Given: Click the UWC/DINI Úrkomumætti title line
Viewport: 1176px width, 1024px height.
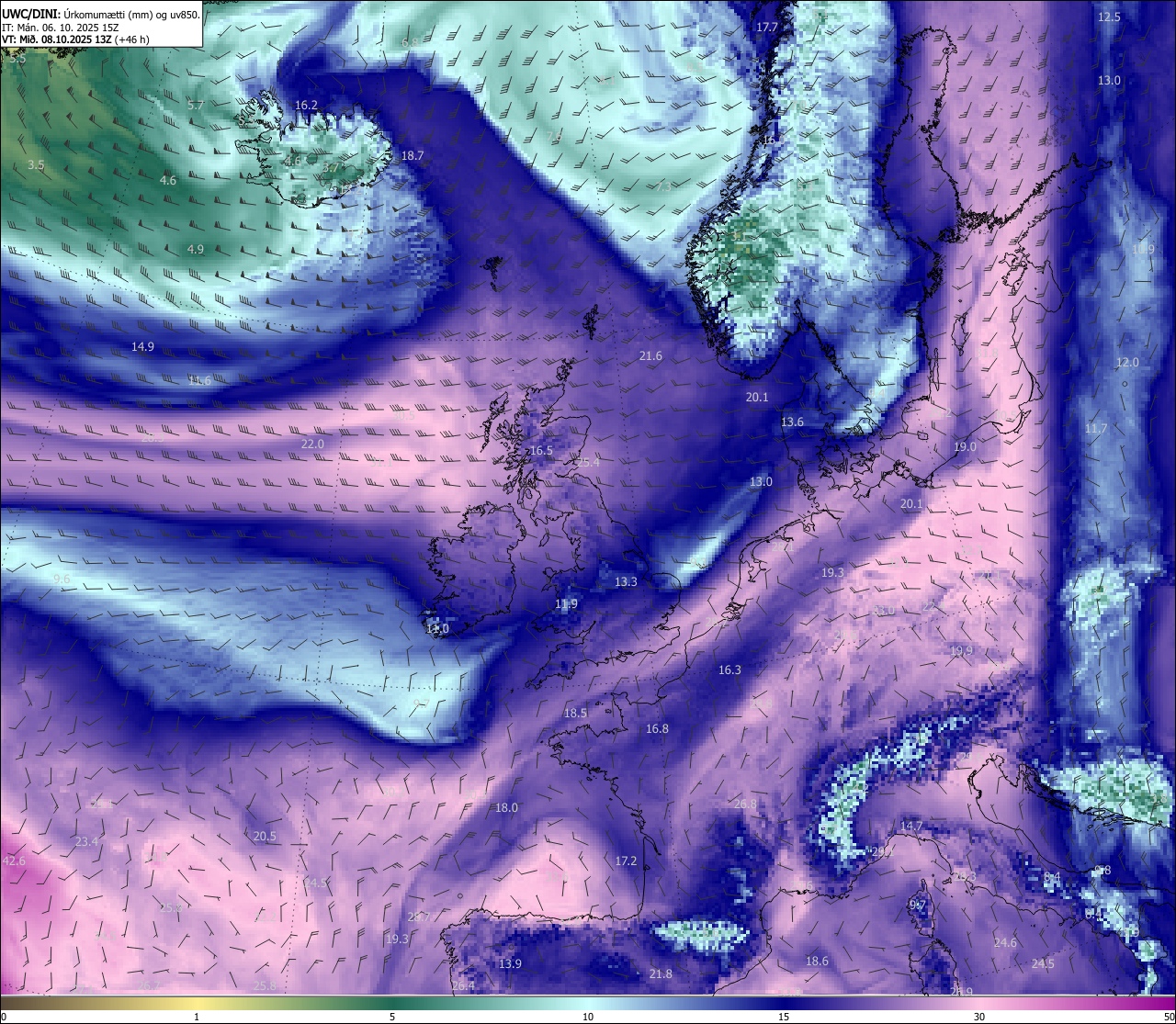Looking at the screenshot, I should [x=100, y=15].
